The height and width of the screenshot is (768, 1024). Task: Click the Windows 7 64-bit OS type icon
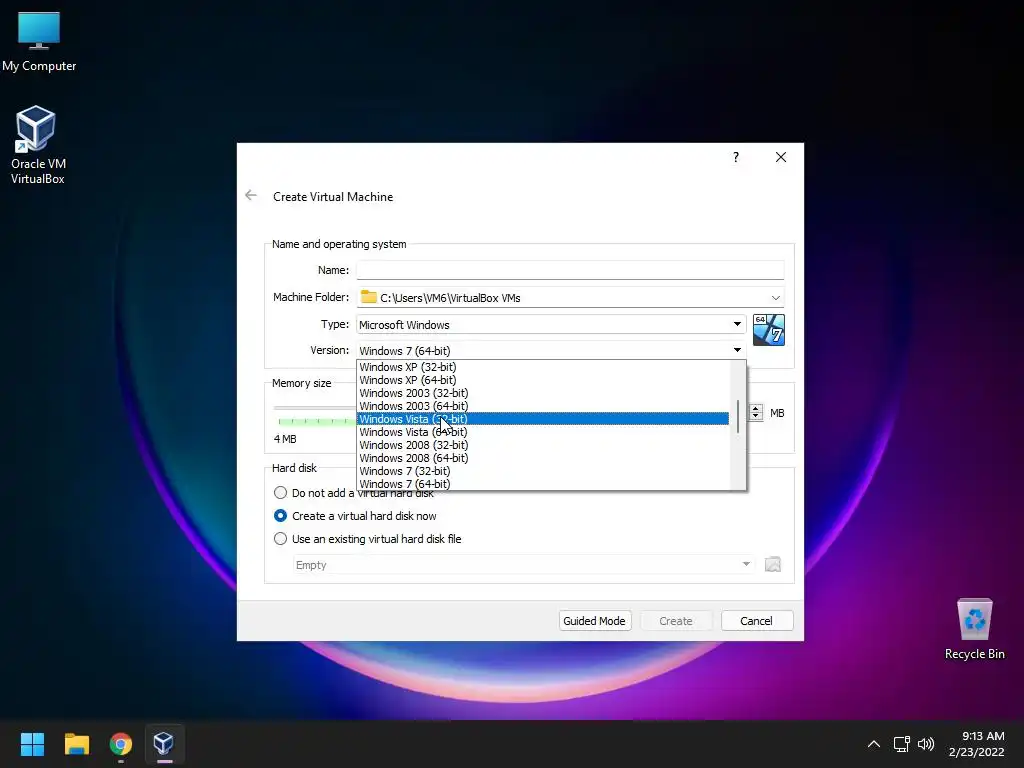pyautogui.click(x=769, y=330)
